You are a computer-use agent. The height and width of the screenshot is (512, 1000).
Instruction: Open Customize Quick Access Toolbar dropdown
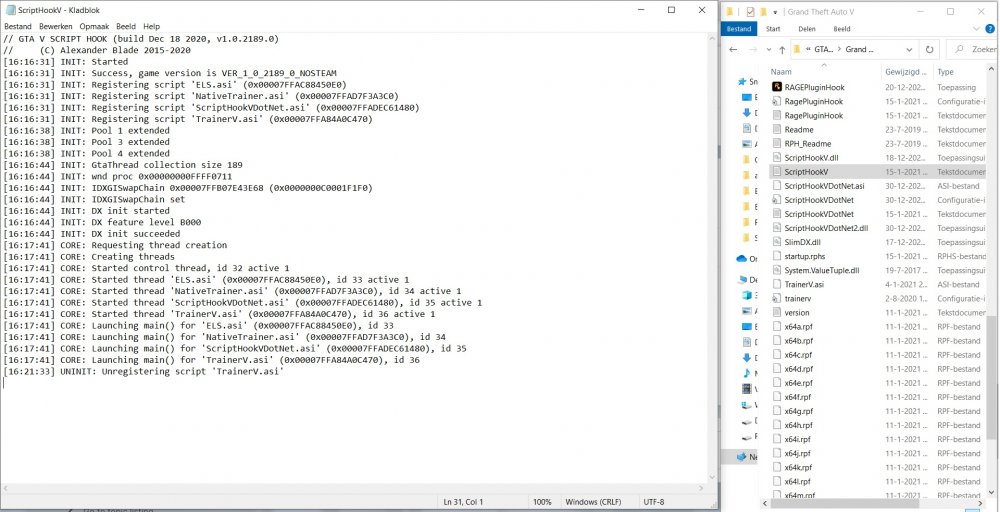pyautogui.click(x=776, y=11)
